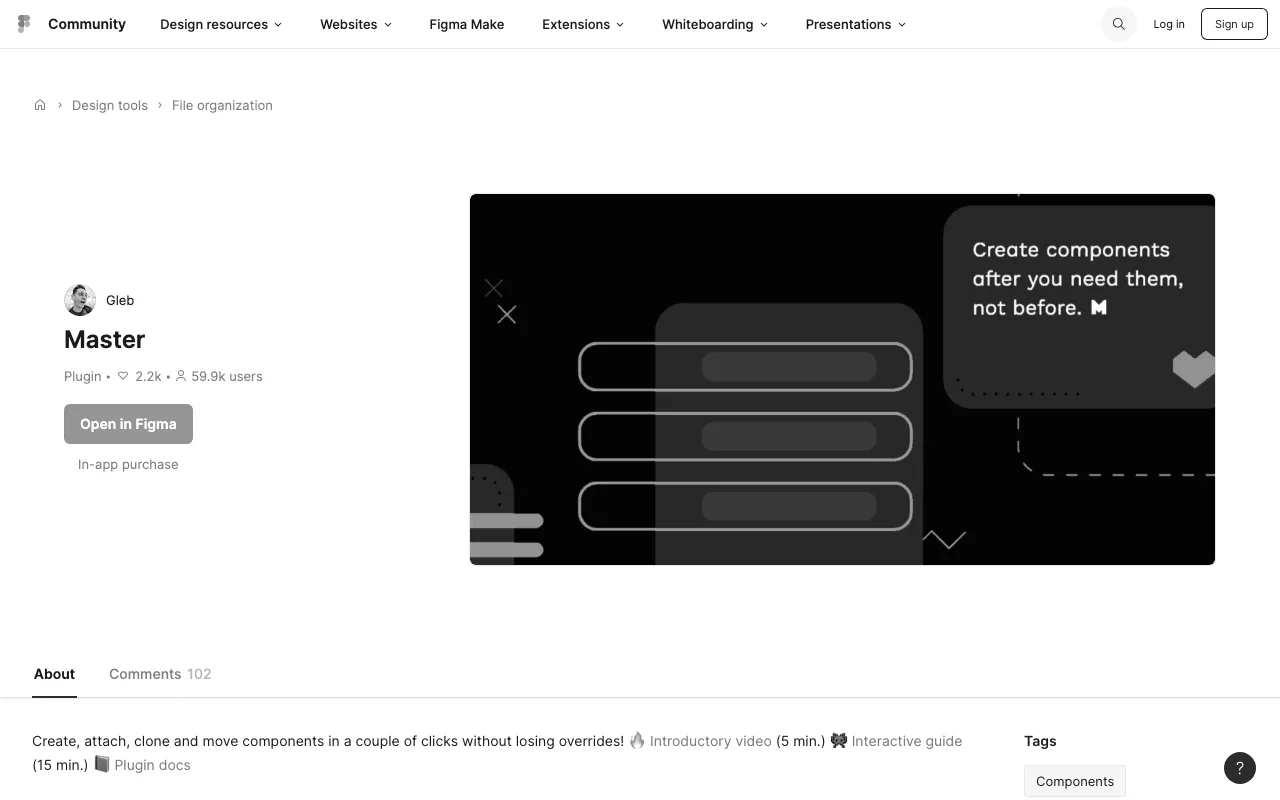Click the 59.9k users text
Screen dimensions: 1280x800
tap(227, 376)
